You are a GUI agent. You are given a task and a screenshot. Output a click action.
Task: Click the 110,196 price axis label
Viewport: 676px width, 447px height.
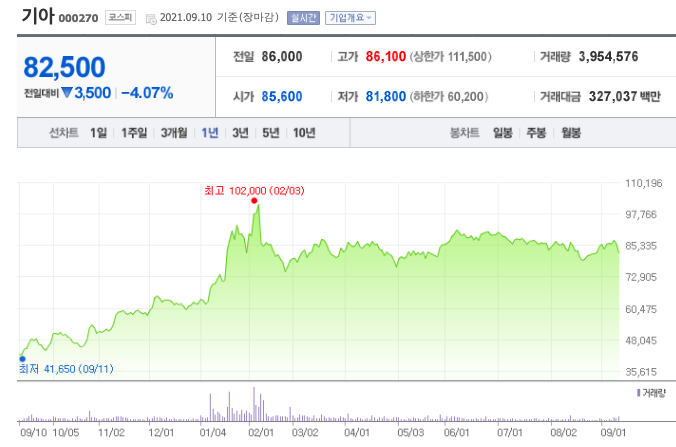pyautogui.click(x=644, y=184)
